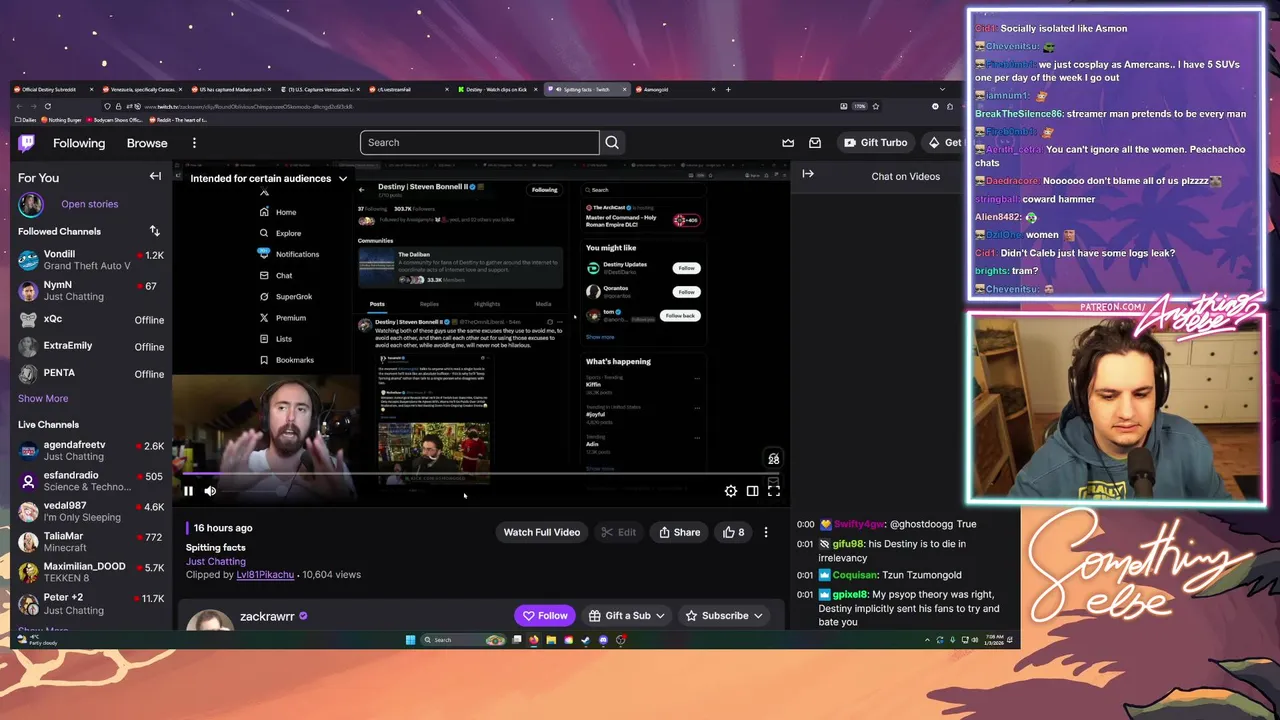Like the clip with thumbs-up button
Viewport: 1280px width, 720px height.
click(734, 532)
